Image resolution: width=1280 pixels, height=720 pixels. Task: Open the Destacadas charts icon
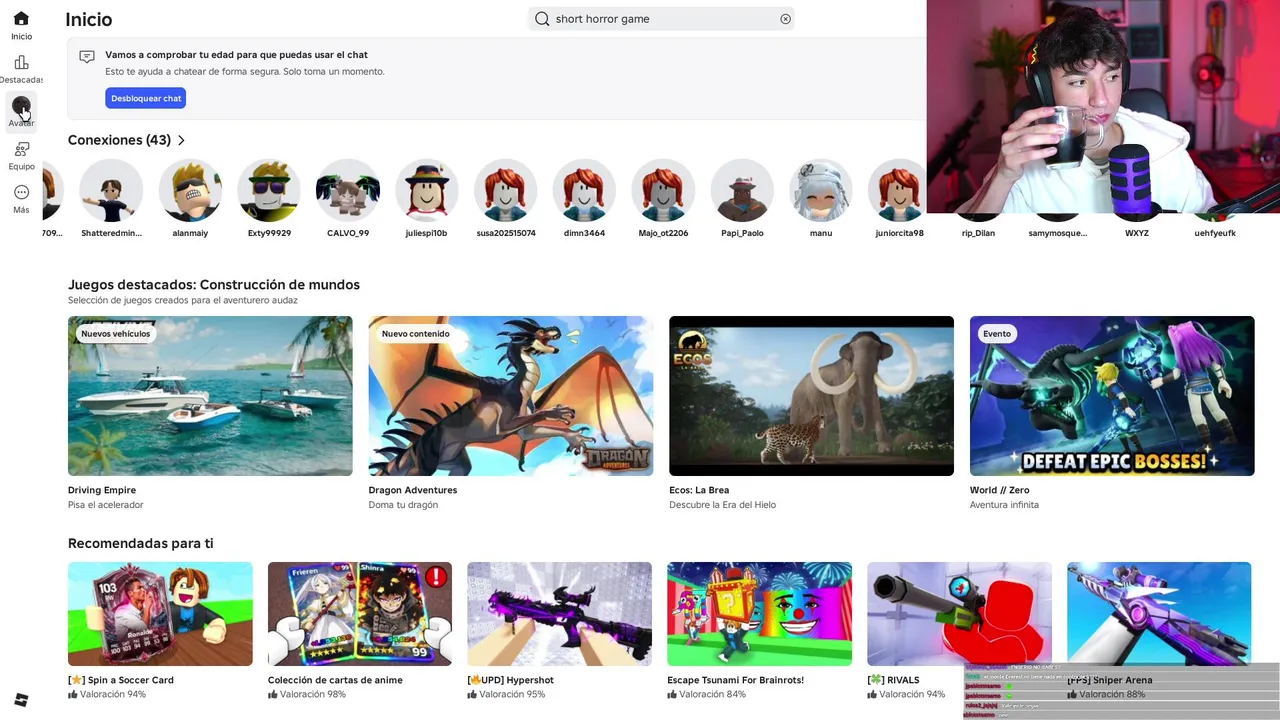21,62
